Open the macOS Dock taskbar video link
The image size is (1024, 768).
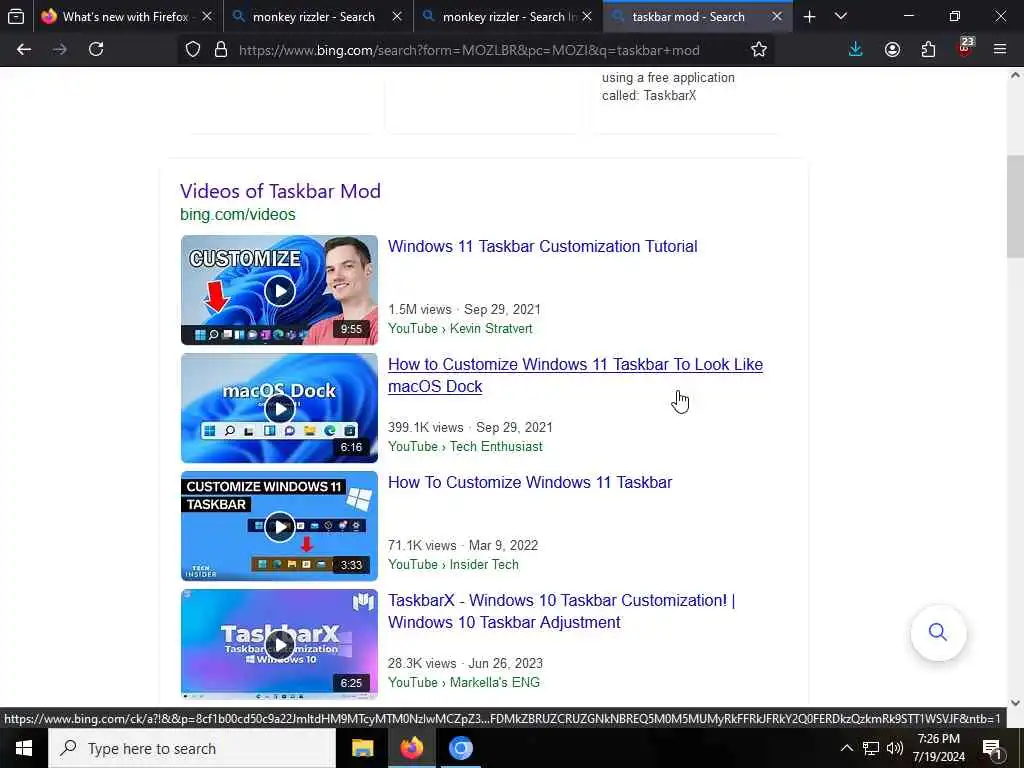click(575, 375)
